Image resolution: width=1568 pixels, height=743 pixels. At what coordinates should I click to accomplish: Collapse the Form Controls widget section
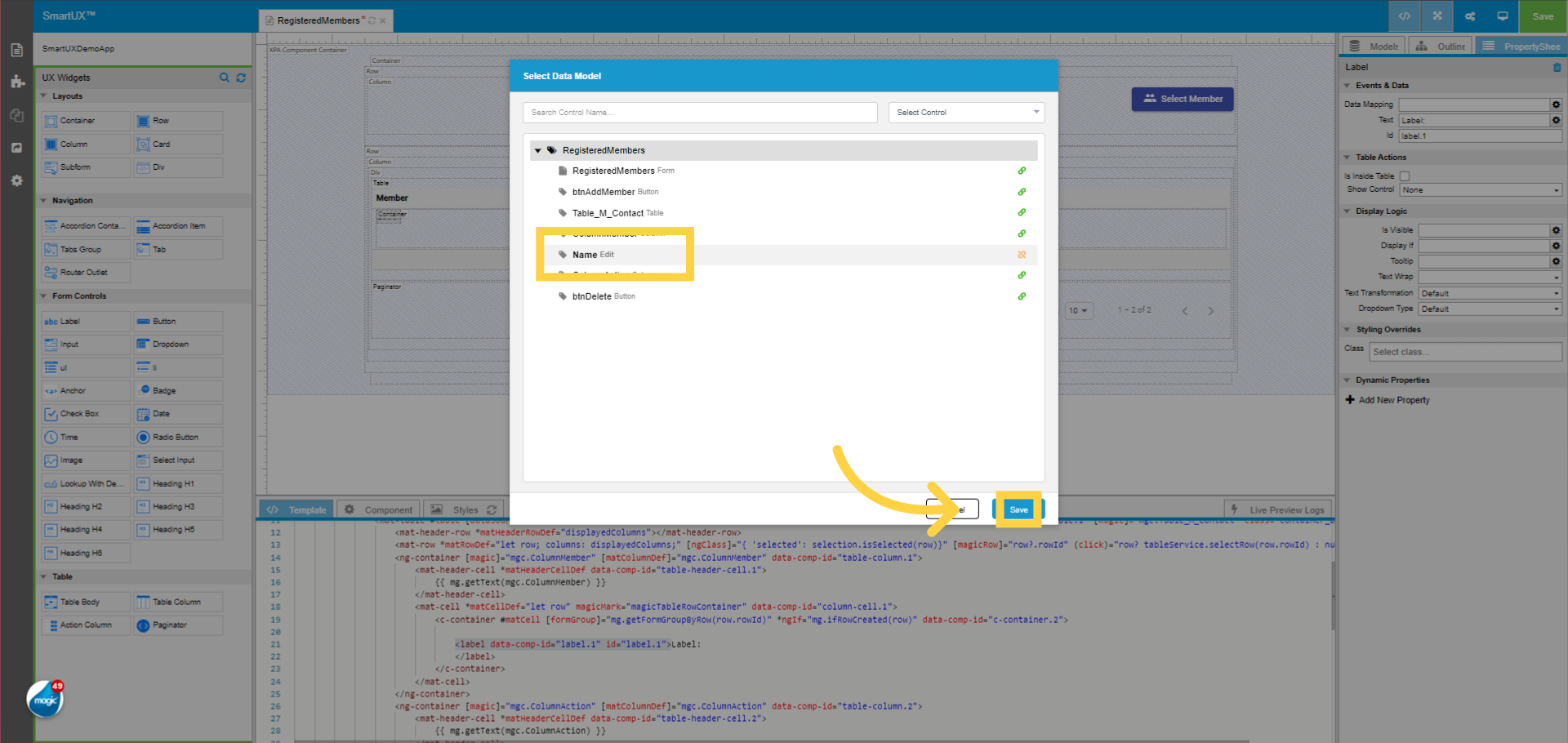tap(44, 296)
